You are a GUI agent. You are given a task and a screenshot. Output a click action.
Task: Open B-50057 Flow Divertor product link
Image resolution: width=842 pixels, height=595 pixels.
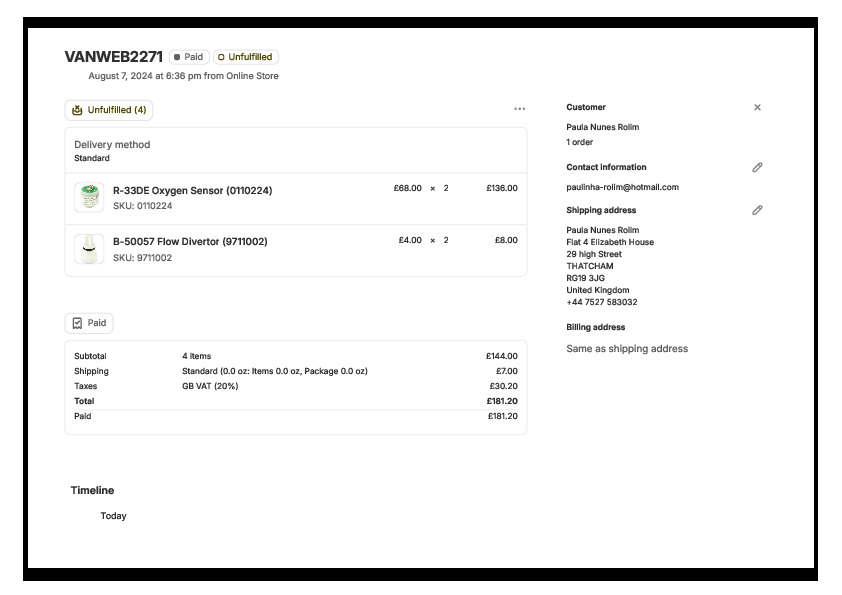click(x=190, y=241)
